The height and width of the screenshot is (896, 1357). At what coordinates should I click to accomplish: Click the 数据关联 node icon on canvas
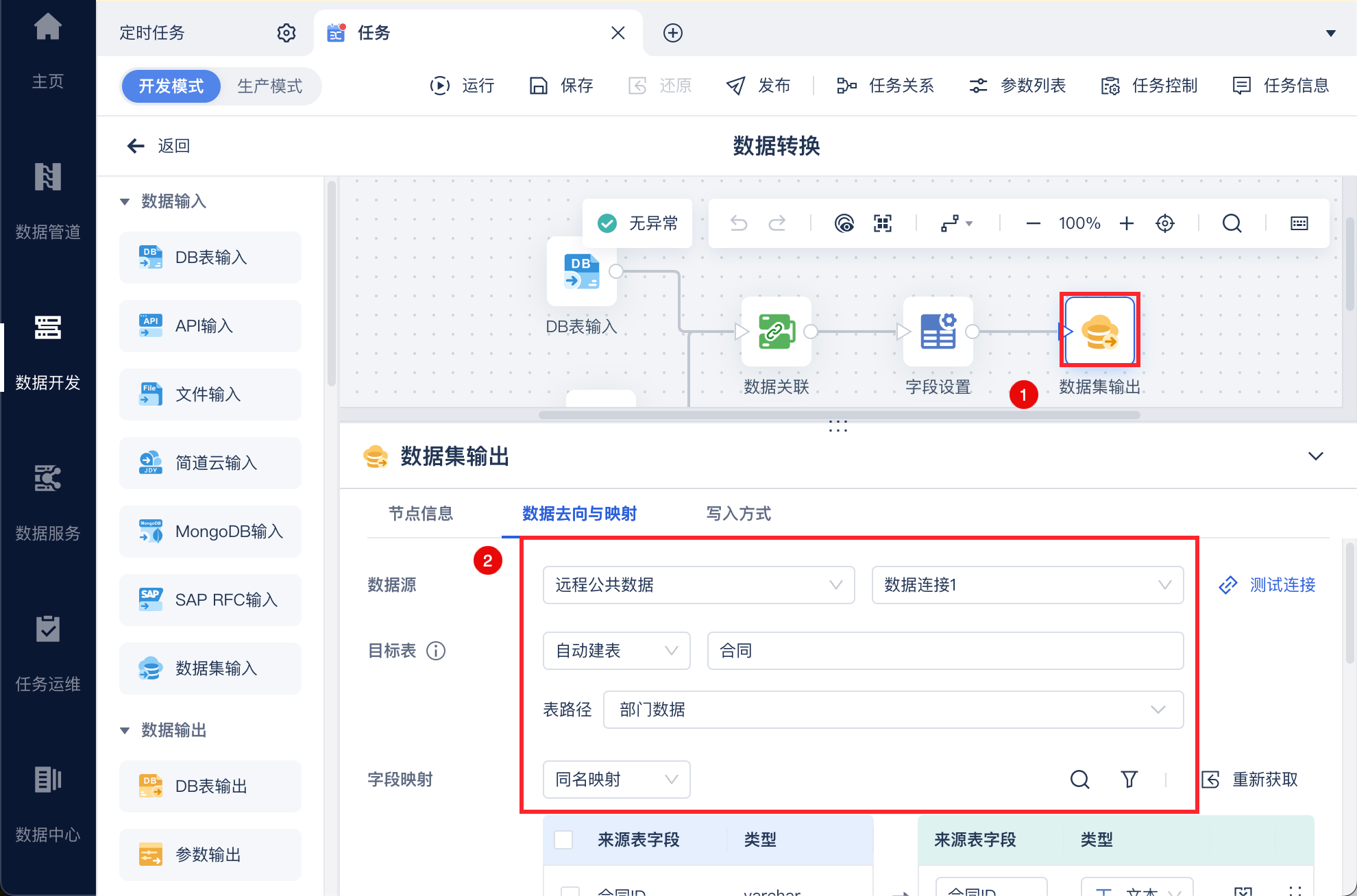pos(776,332)
